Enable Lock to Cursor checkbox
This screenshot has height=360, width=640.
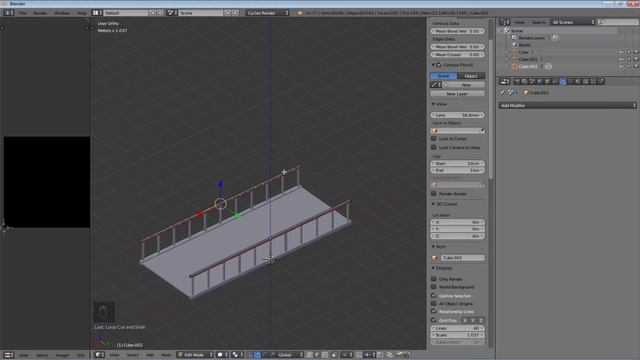coord(434,138)
